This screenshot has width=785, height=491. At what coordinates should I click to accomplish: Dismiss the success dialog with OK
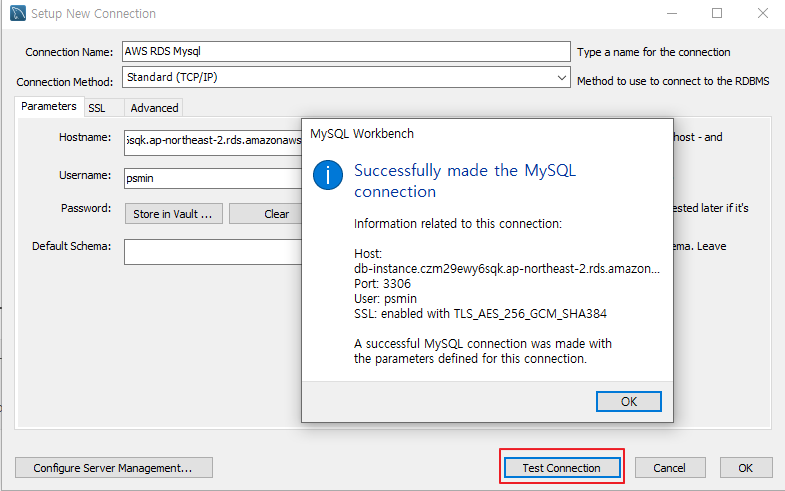point(628,401)
